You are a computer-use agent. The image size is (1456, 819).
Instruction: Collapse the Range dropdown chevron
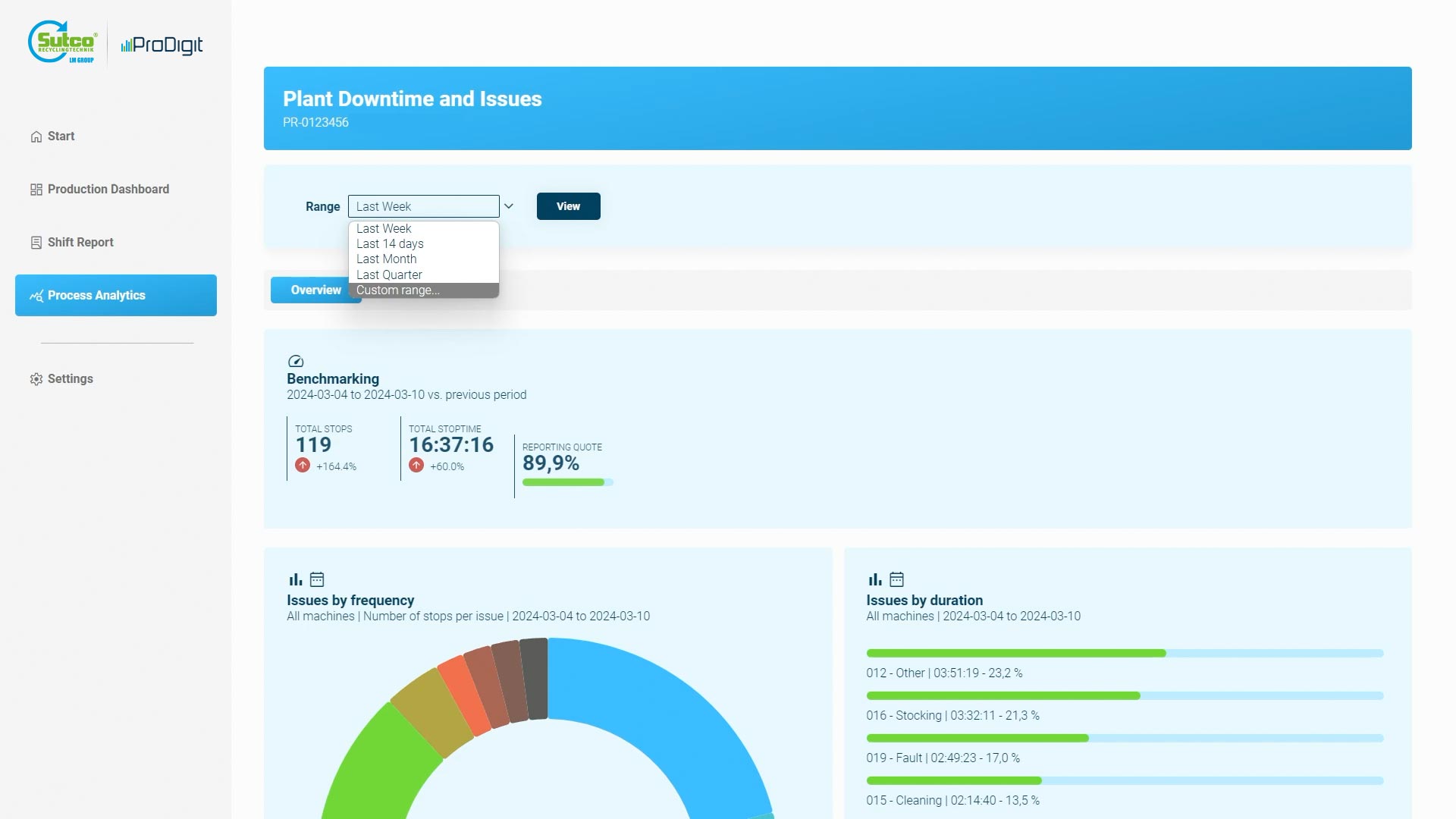509,206
